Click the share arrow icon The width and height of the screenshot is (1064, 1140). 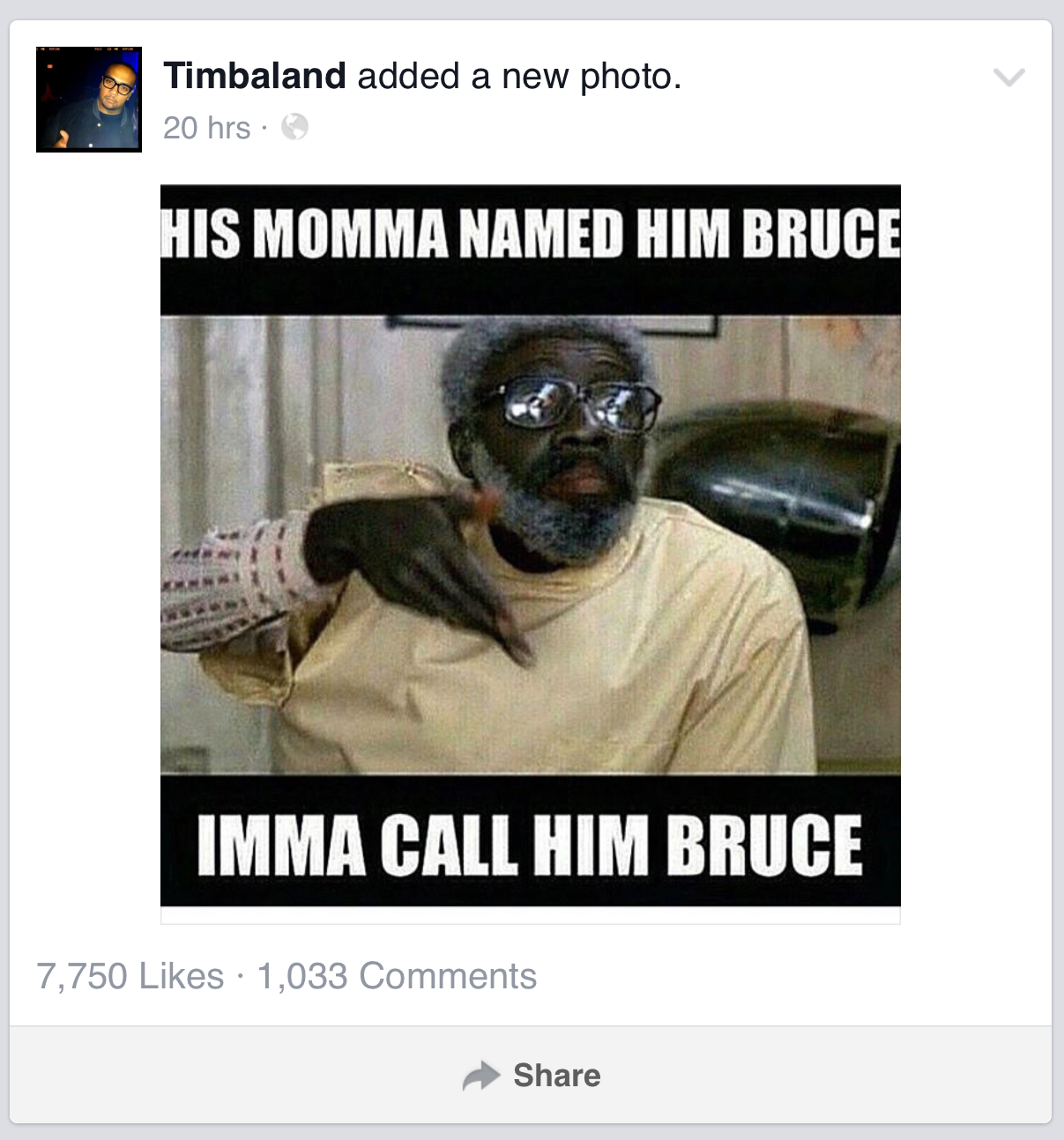tap(481, 1076)
